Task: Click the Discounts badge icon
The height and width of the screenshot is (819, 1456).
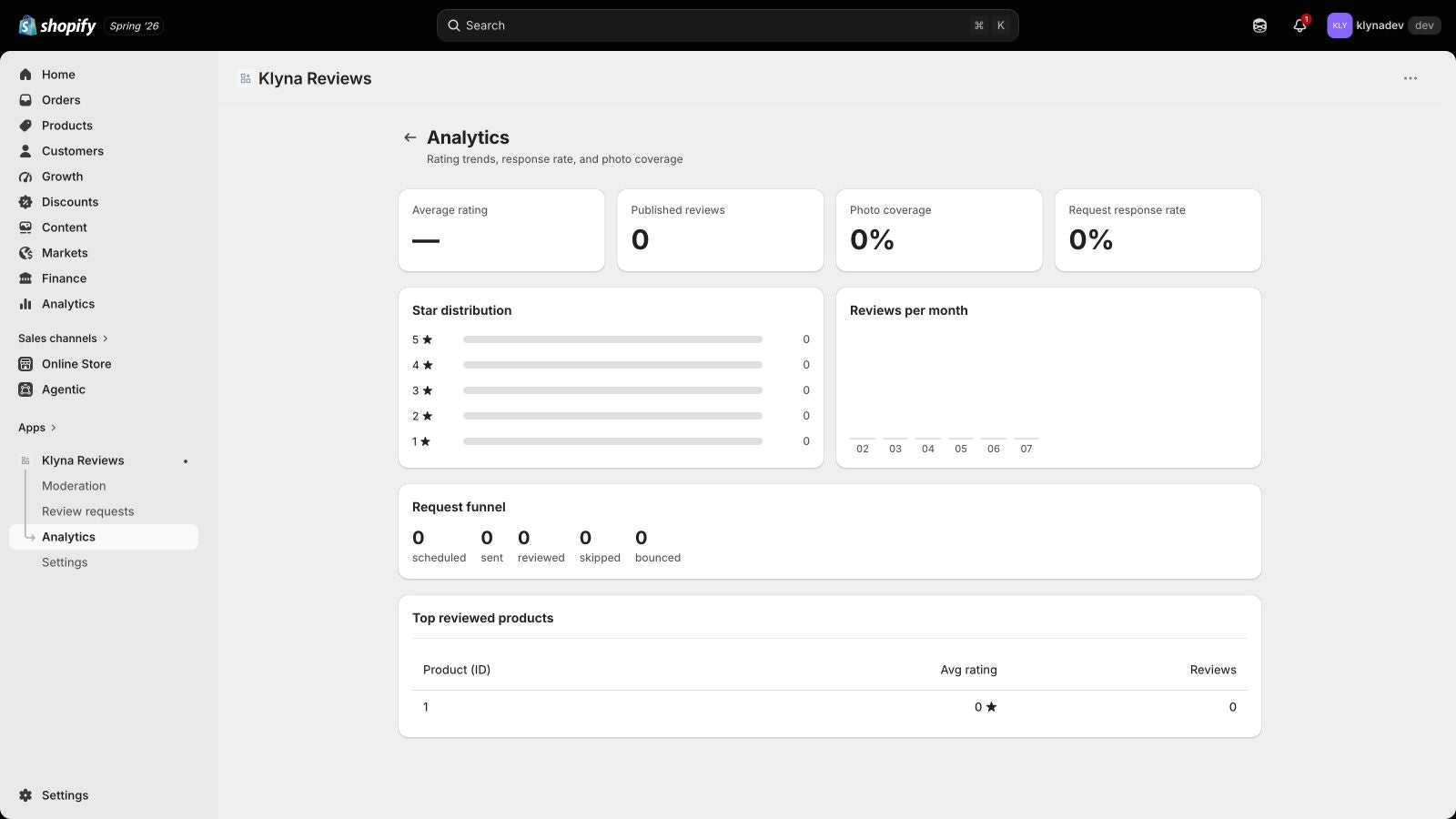Action: (25, 202)
